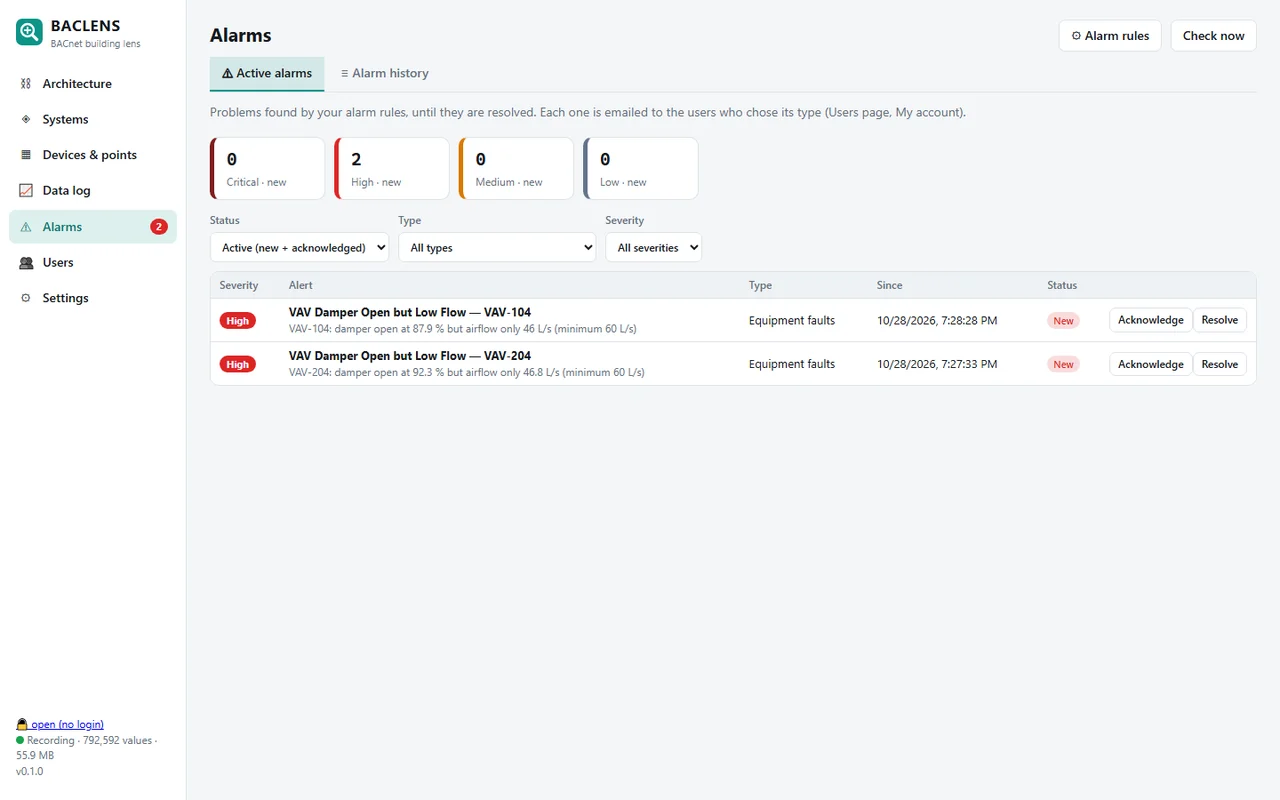The width and height of the screenshot is (1280, 800).
Task: Switch to the Alarm history tab
Action: [384, 73]
